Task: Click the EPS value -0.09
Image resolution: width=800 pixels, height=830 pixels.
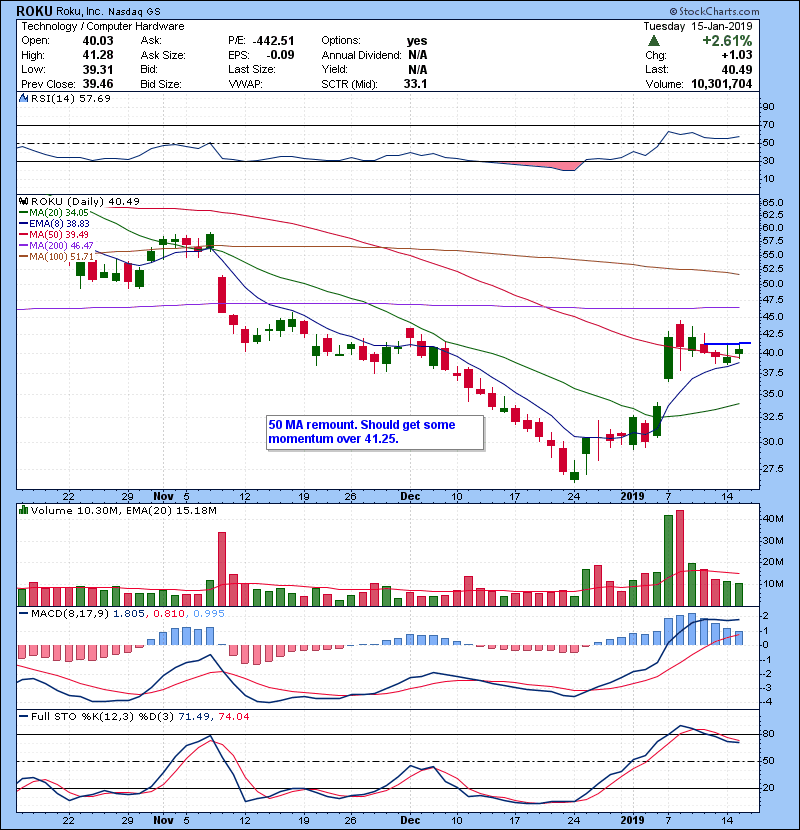Action: 280,55
